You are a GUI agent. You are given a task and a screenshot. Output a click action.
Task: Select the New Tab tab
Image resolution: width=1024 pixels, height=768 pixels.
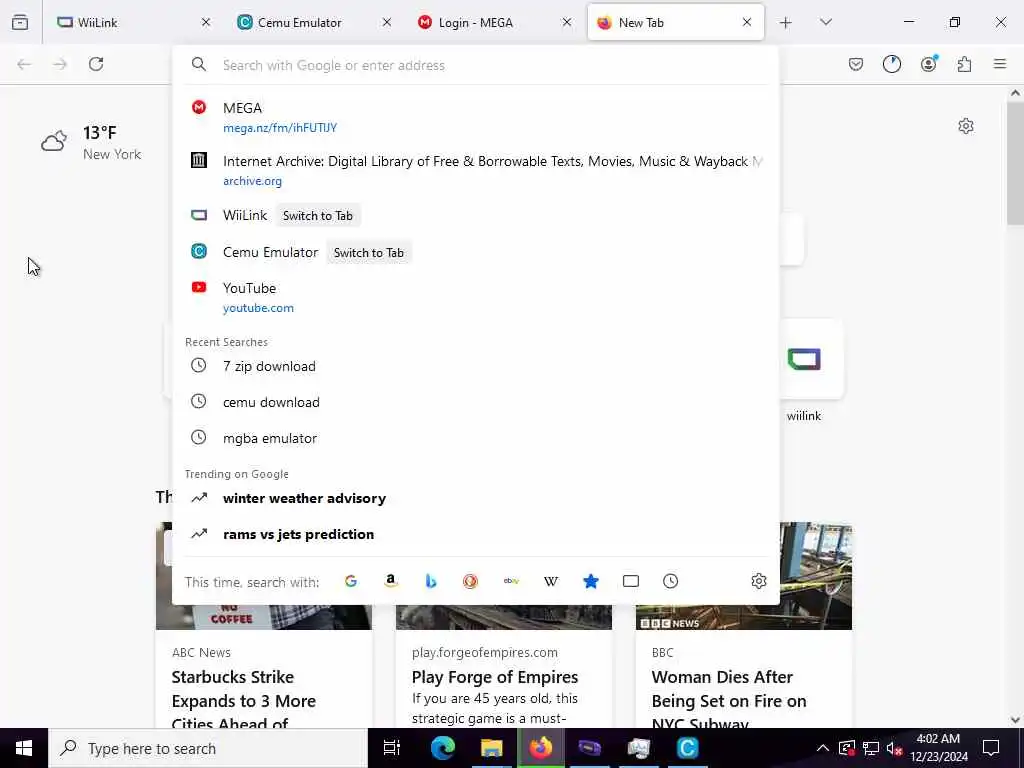(676, 22)
